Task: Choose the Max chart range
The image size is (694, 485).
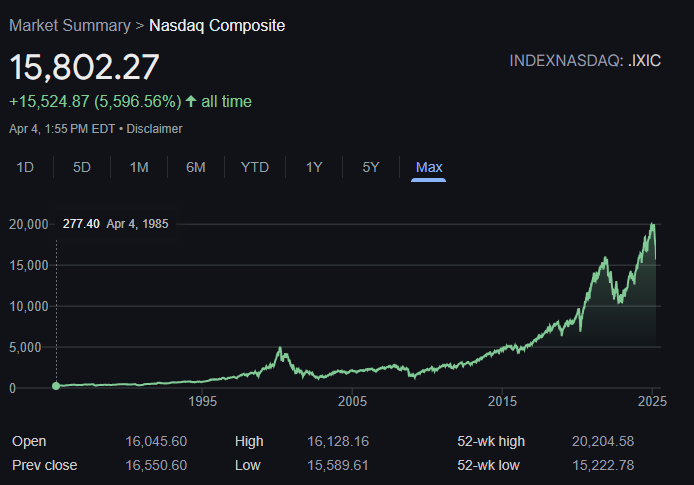Action: click(429, 167)
